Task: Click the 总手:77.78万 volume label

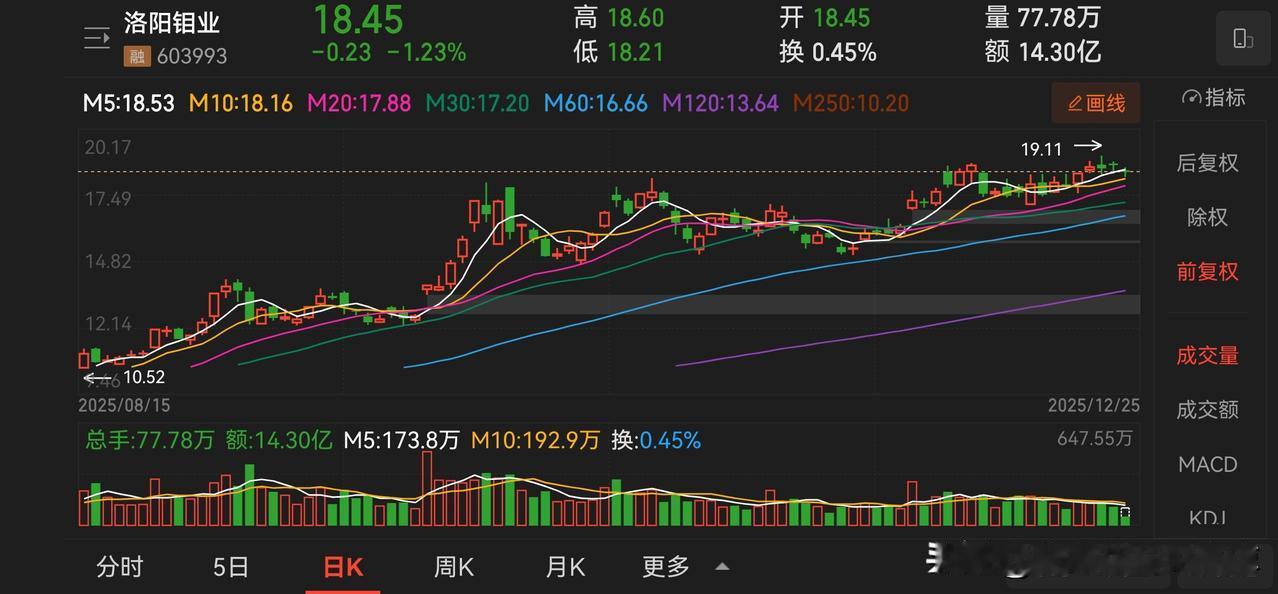Action: pos(150,440)
